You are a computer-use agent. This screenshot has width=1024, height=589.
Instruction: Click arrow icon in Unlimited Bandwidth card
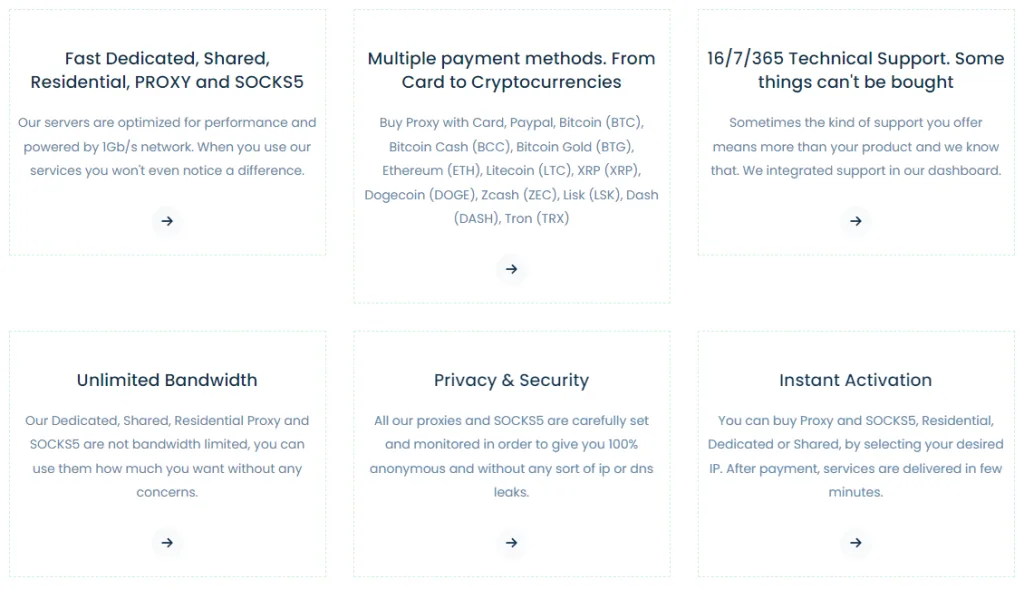(167, 543)
